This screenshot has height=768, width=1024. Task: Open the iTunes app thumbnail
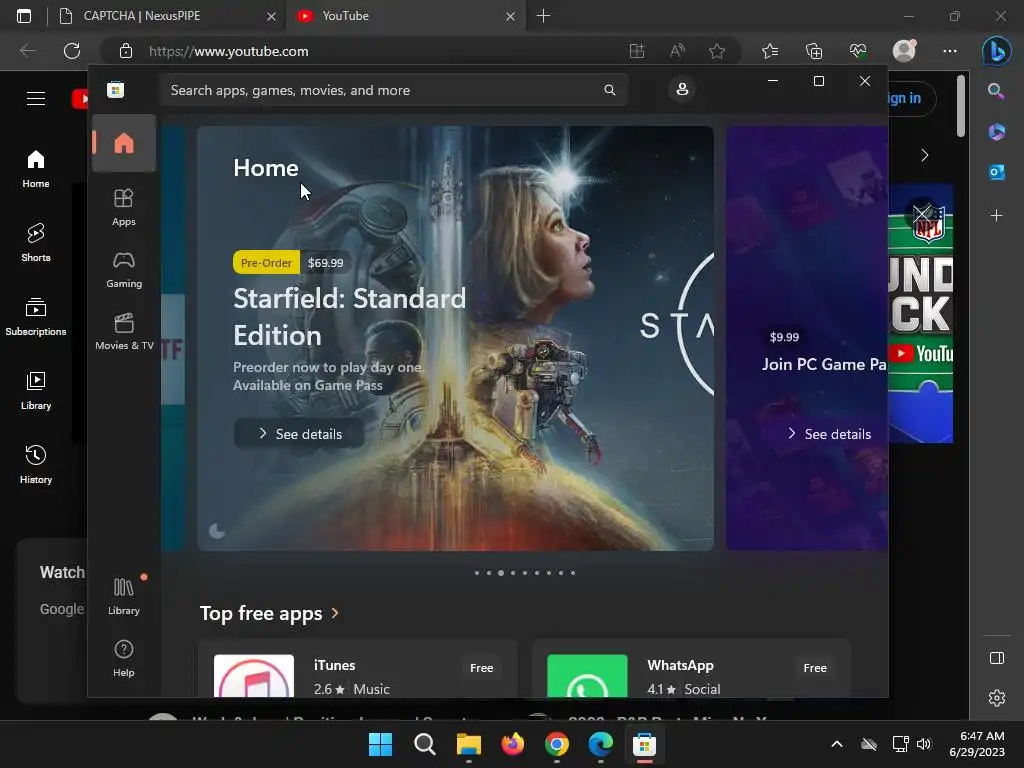tap(254, 676)
